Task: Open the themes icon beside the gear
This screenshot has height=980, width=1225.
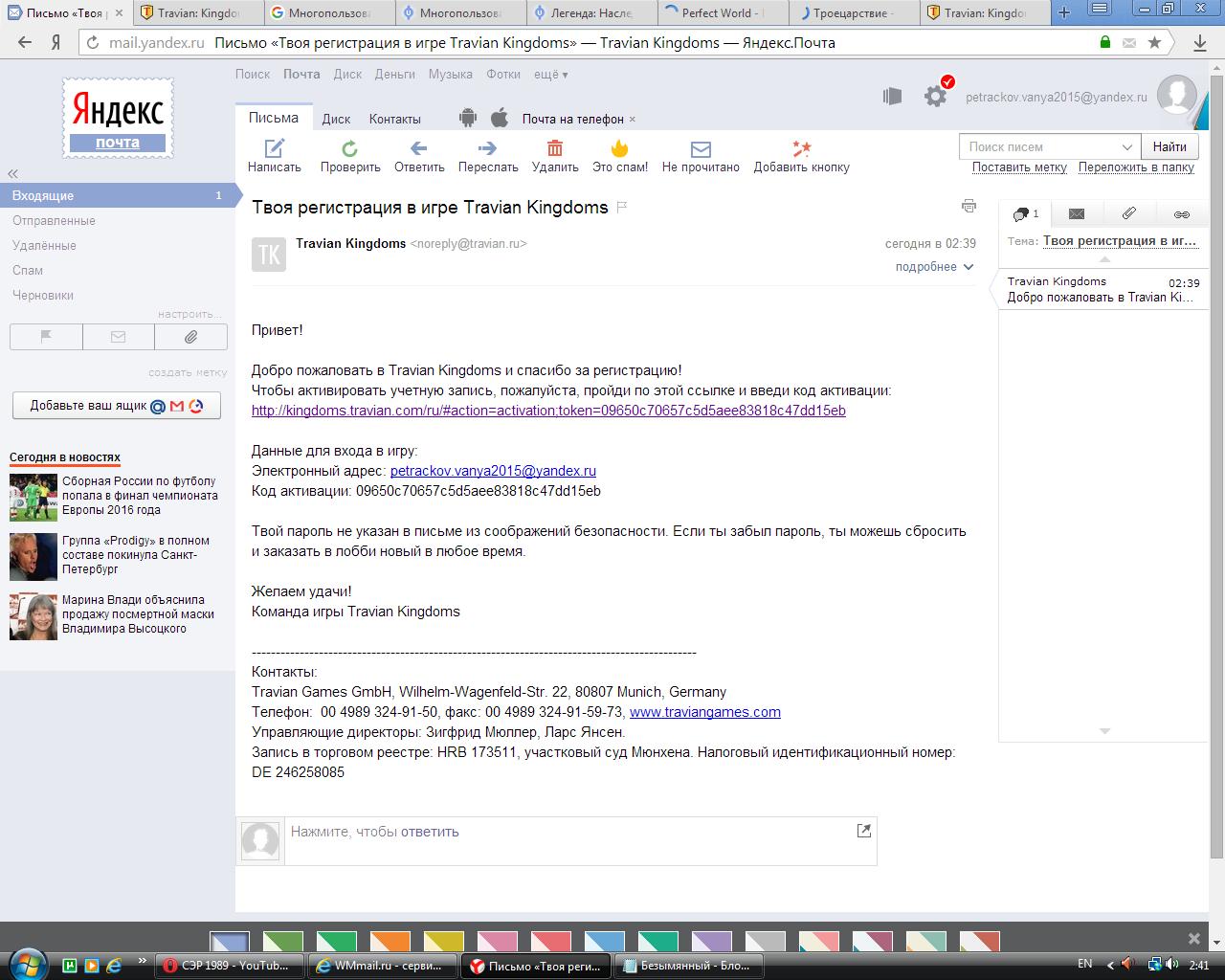Action: [x=892, y=96]
